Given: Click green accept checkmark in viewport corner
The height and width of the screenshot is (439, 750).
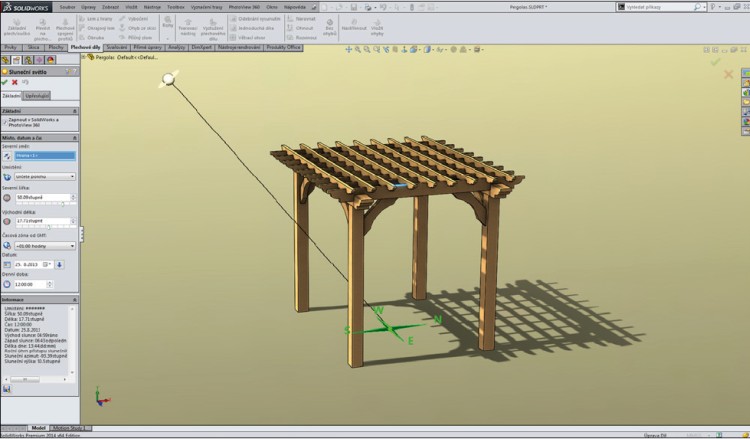Looking at the screenshot, I should pyautogui.click(x=715, y=62).
